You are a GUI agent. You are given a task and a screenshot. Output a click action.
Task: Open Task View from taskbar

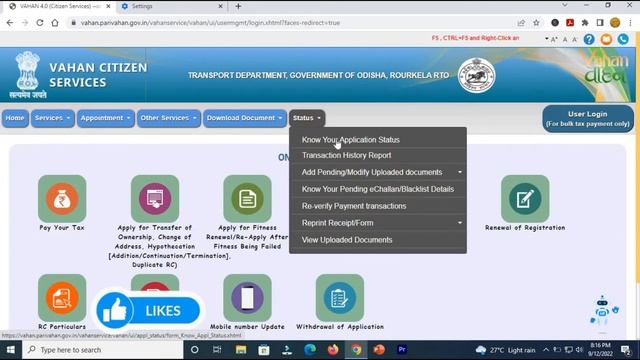pos(217,350)
